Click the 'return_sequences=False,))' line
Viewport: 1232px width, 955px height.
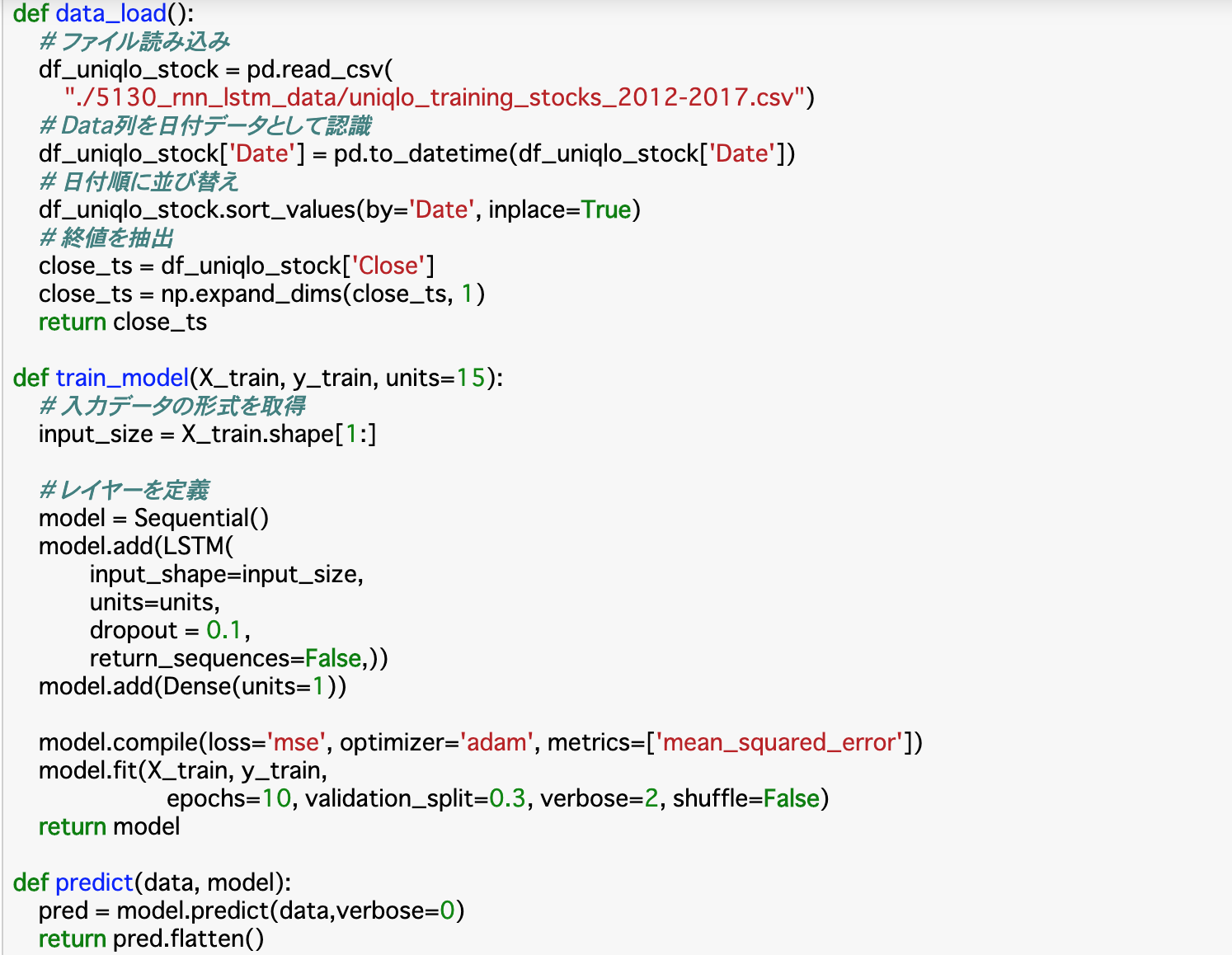pos(239,658)
